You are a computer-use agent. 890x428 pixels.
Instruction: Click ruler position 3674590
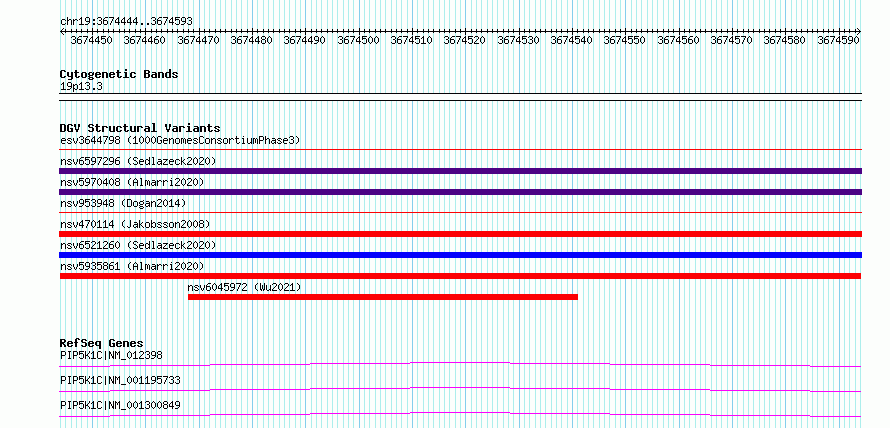click(x=838, y=40)
